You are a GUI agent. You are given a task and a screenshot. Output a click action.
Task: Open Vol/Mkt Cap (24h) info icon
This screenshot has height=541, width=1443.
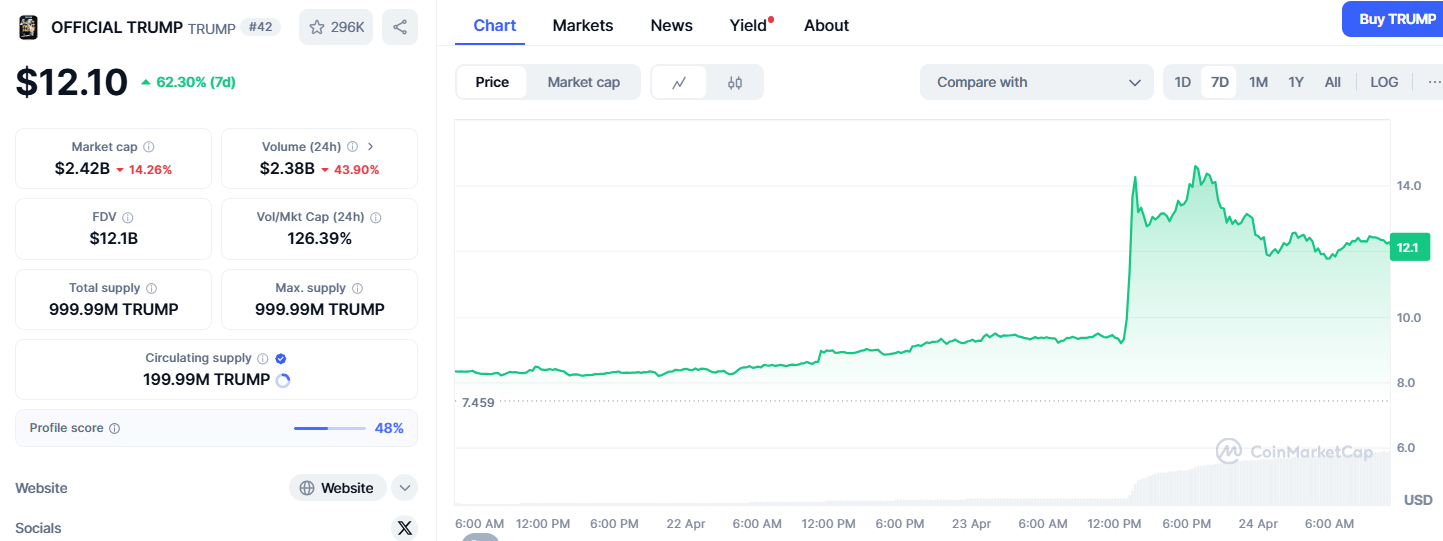(x=375, y=217)
